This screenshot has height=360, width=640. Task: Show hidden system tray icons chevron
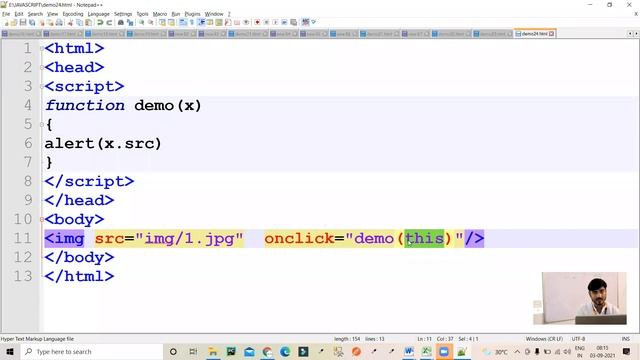[x=517, y=351]
